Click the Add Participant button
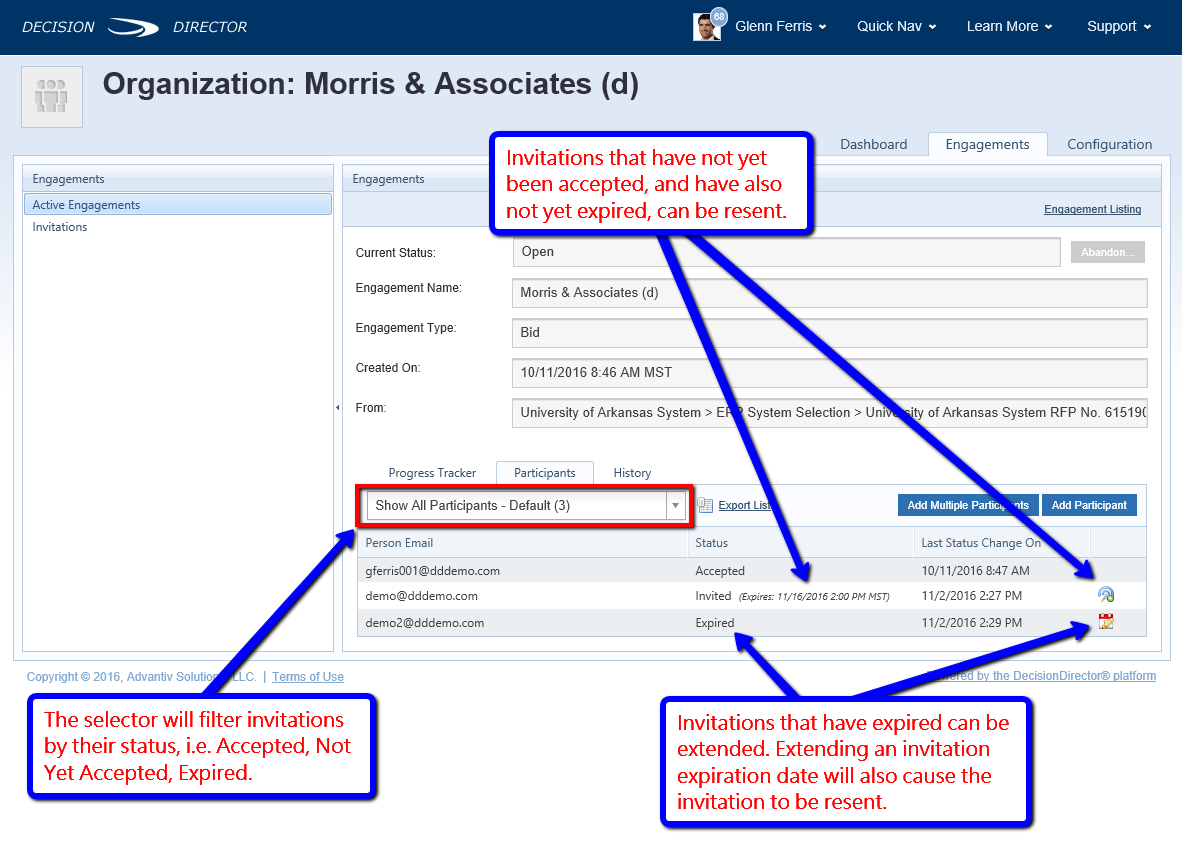Image resolution: width=1182 pixels, height=857 pixels. (1089, 505)
